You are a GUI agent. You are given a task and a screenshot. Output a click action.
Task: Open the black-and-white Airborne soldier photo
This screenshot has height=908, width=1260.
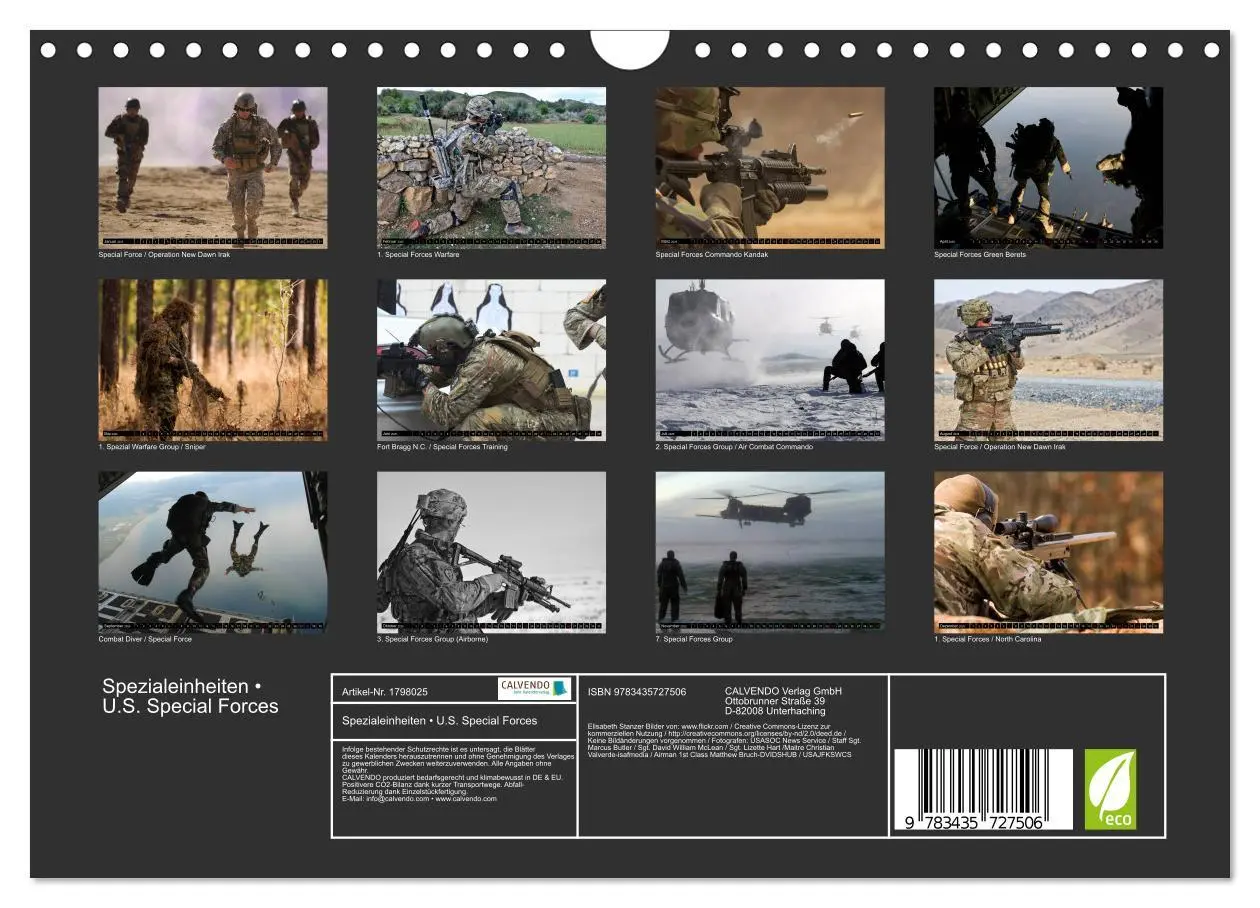[x=491, y=552]
